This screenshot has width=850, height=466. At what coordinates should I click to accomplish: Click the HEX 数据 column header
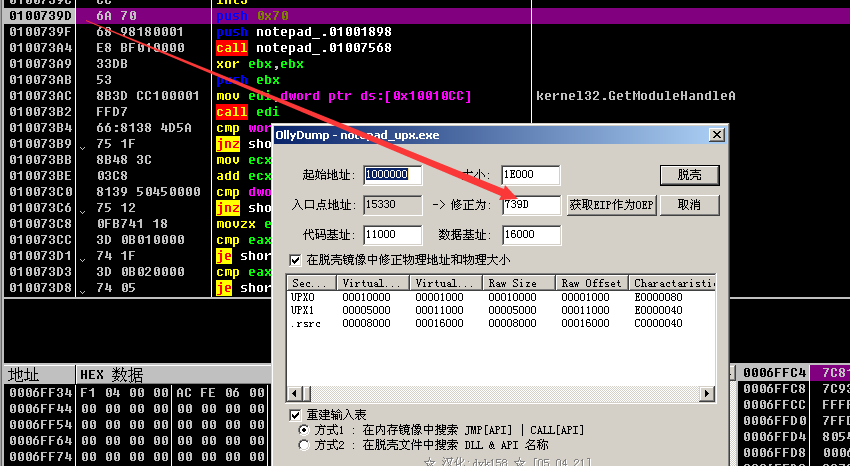tap(173, 374)
